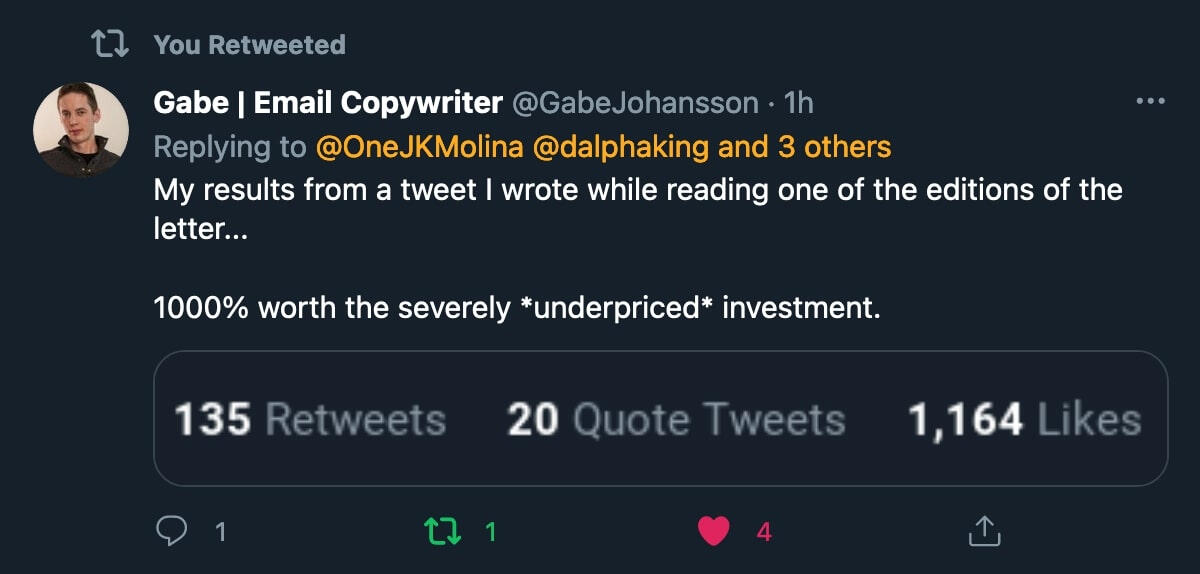Image resolution: width=1200 pixels, height=574 pixels.
Task: Open the @OneJKMolina mention link
Action: 419,147
